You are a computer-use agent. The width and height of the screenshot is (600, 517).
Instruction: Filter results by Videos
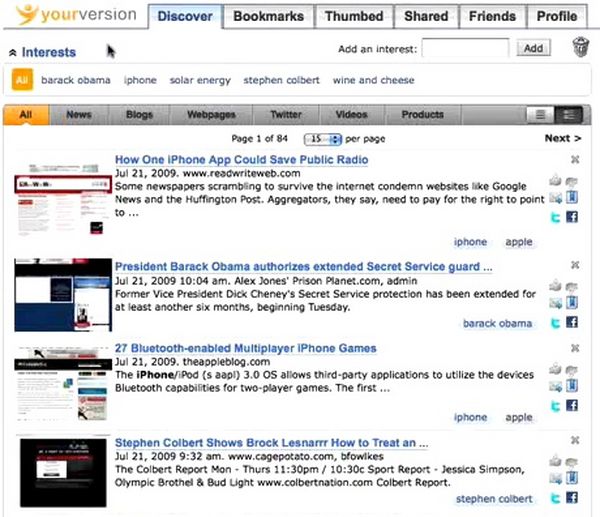pyautogui.click(x=351, y=114)
